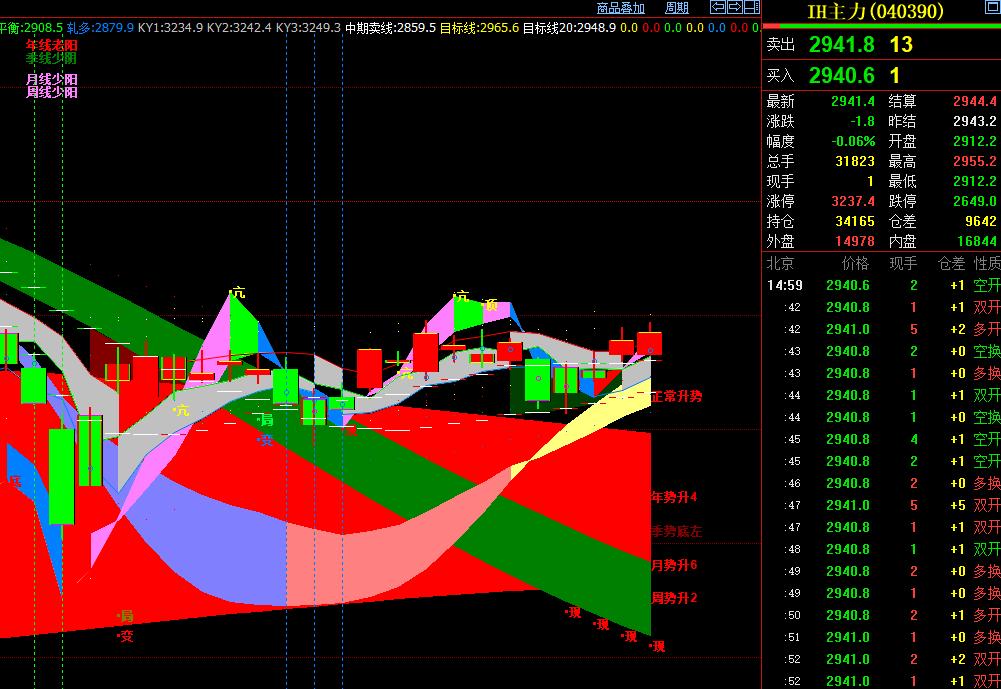The height and width of the screenshot is (689, 1001).
Task: Click the yellow 顶 marker on chart
Action: coord(491,304)
